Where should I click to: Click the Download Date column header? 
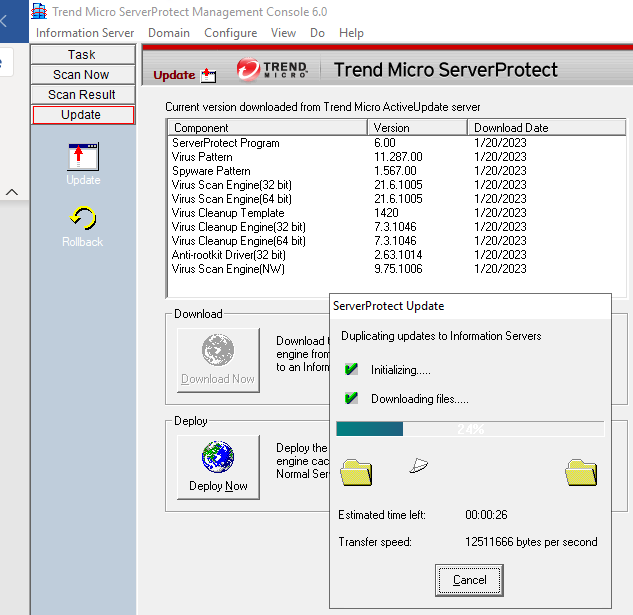(x=547, y=128)
